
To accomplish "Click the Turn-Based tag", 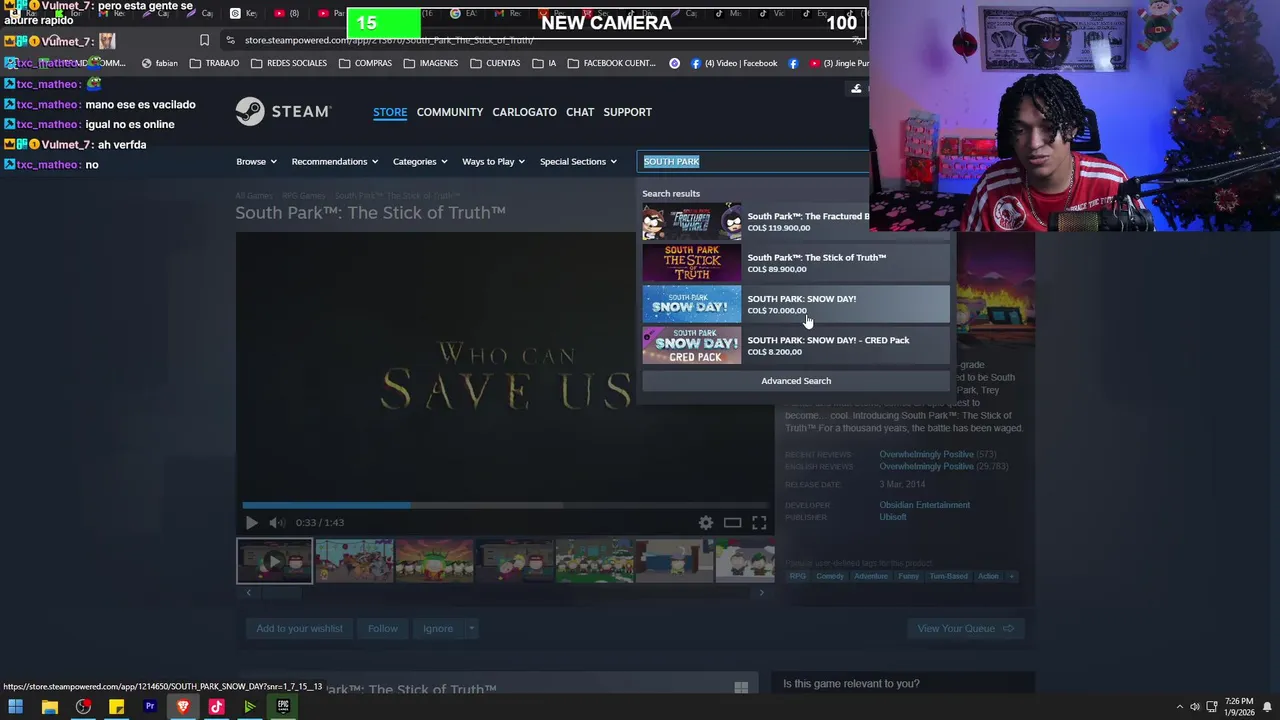I will tap(948, 576).
